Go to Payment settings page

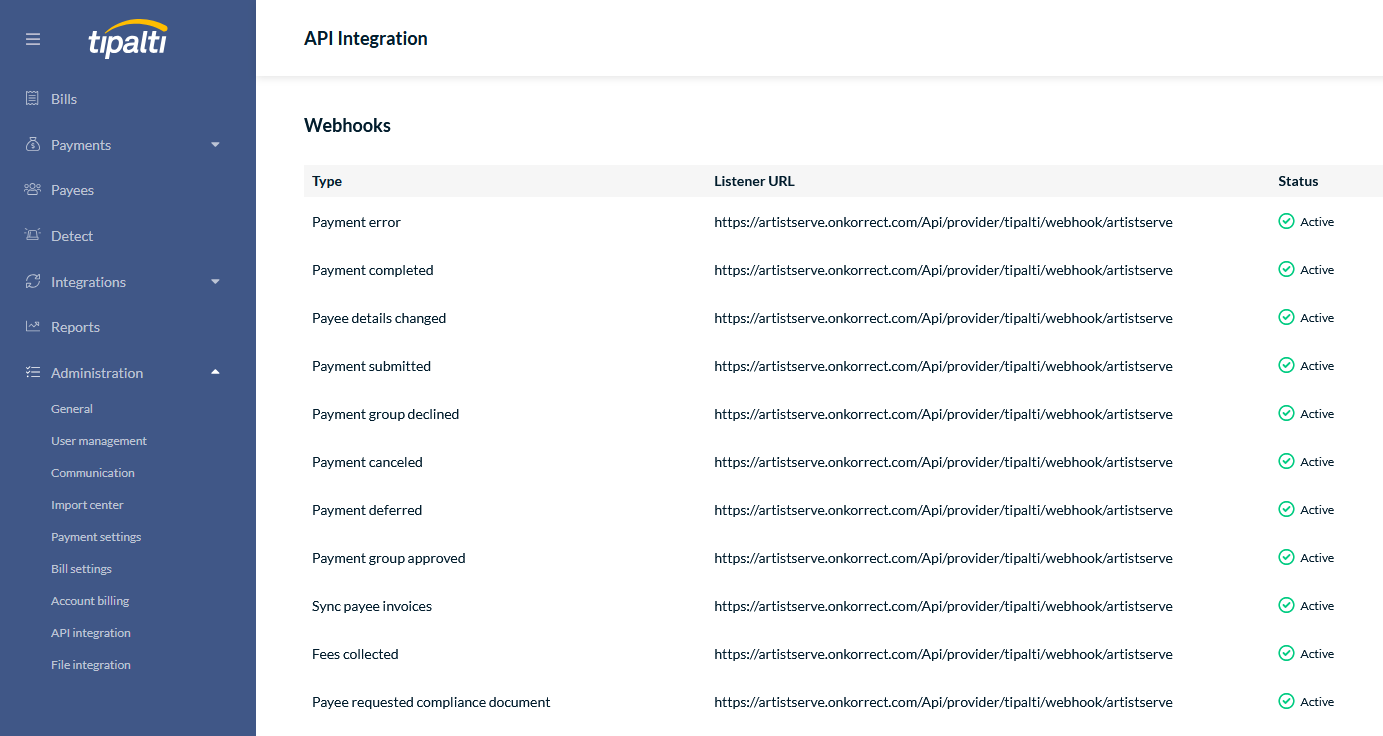pyautogui.click(x=96, y=537)
